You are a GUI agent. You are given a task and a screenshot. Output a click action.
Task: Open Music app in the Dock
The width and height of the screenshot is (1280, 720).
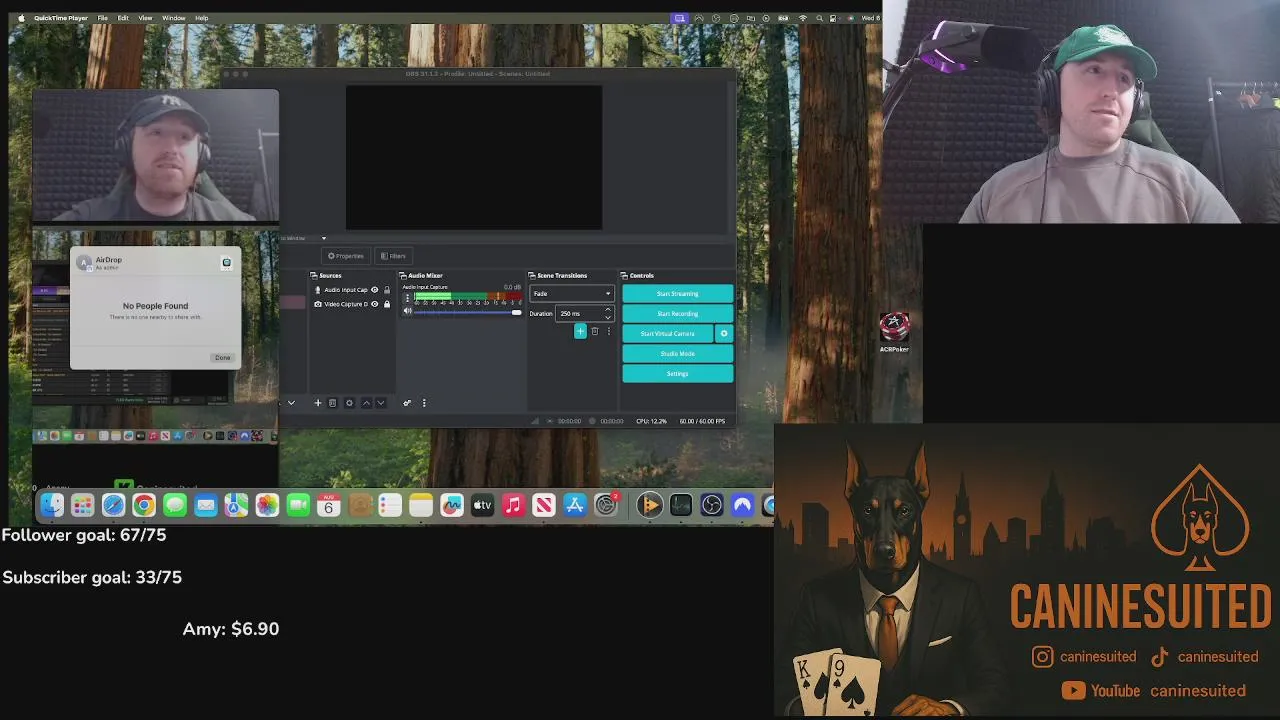coord(513,506)
